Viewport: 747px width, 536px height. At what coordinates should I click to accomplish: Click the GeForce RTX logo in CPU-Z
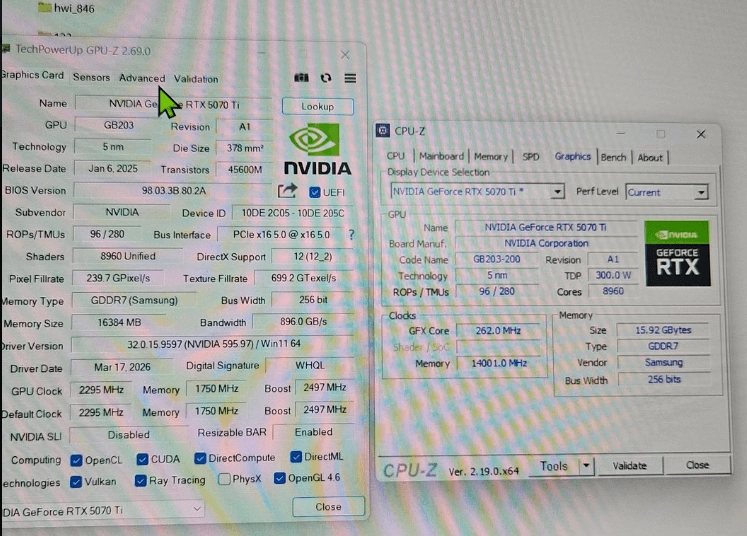677,253
